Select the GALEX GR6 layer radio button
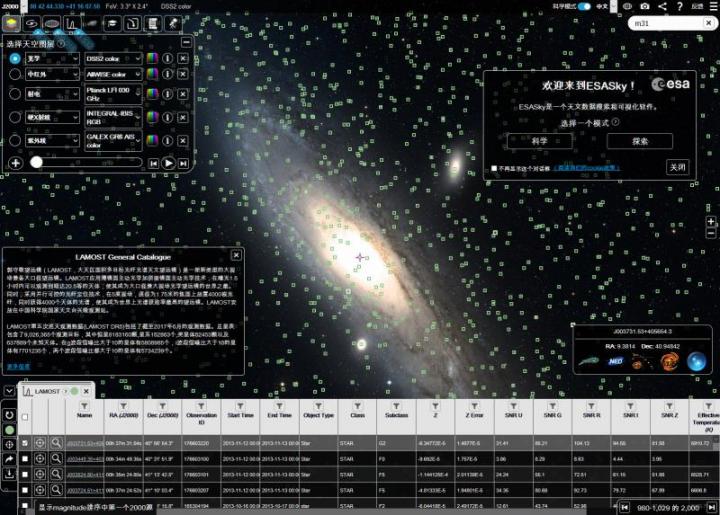720x515 pixels. [15, 140]
